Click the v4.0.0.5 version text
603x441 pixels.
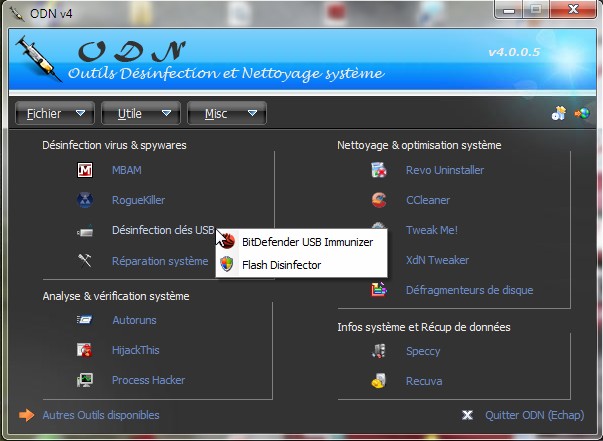514,52
